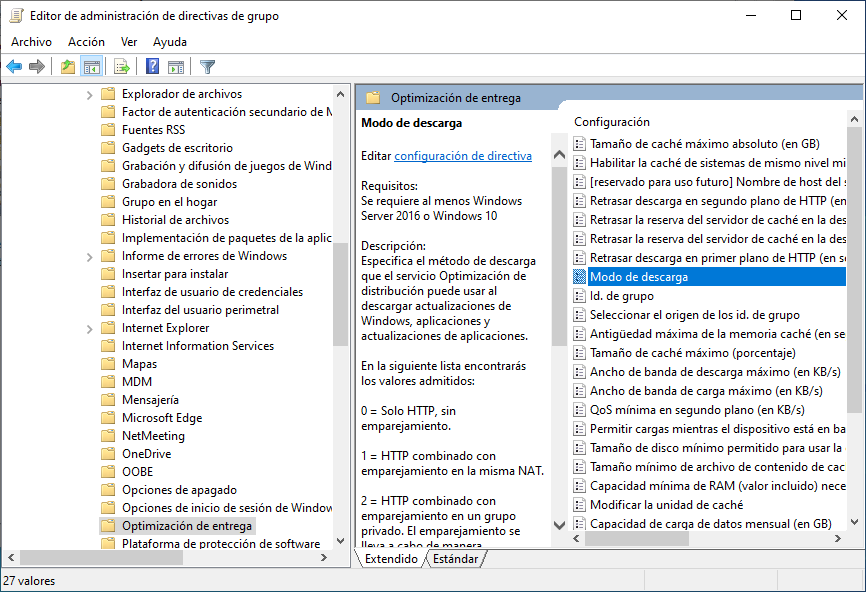
Task: Select the Insertar para instalar folder
Action: [x=175, y=274]
